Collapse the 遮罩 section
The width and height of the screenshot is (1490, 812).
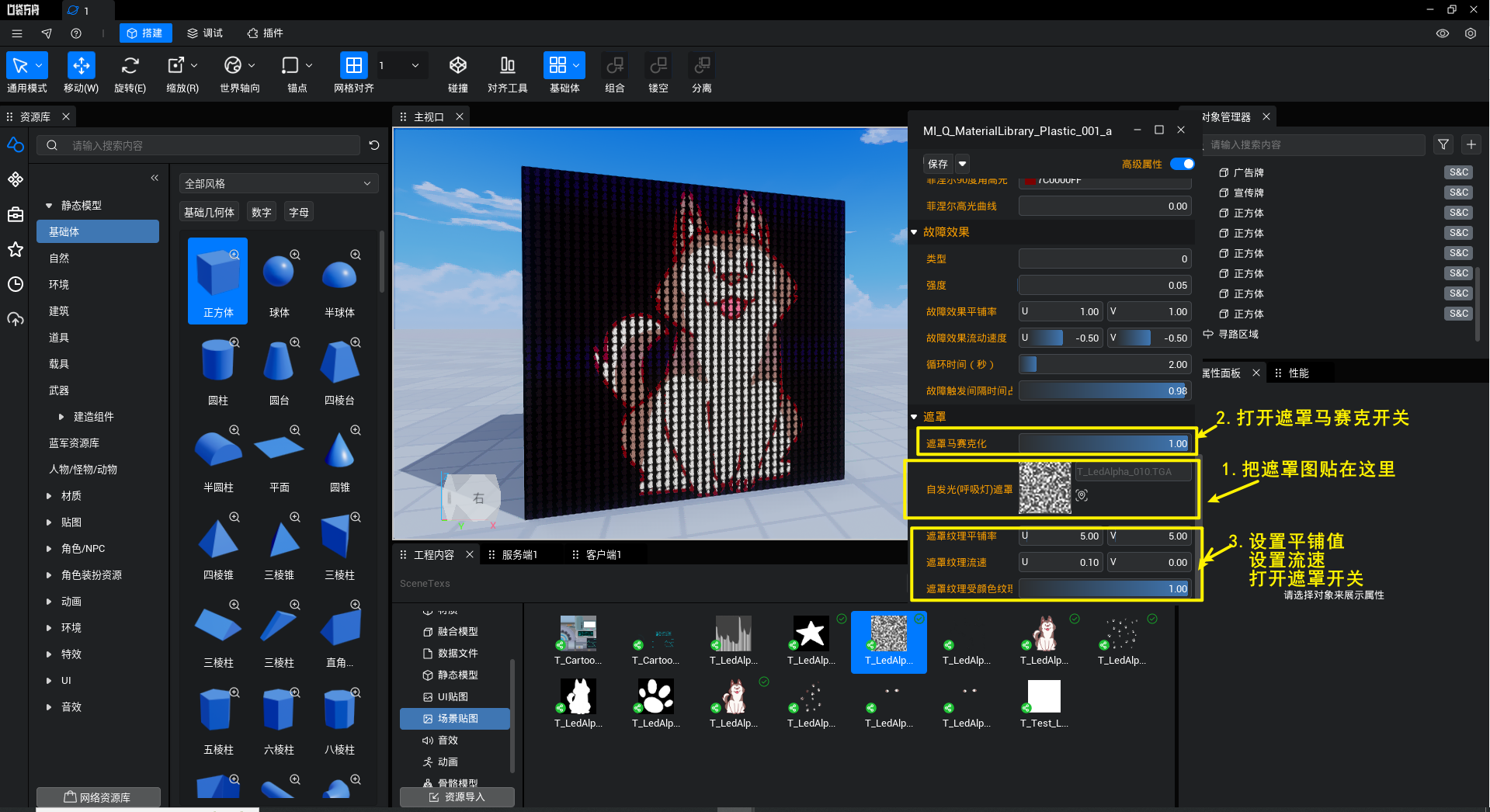tap(915, 417)
